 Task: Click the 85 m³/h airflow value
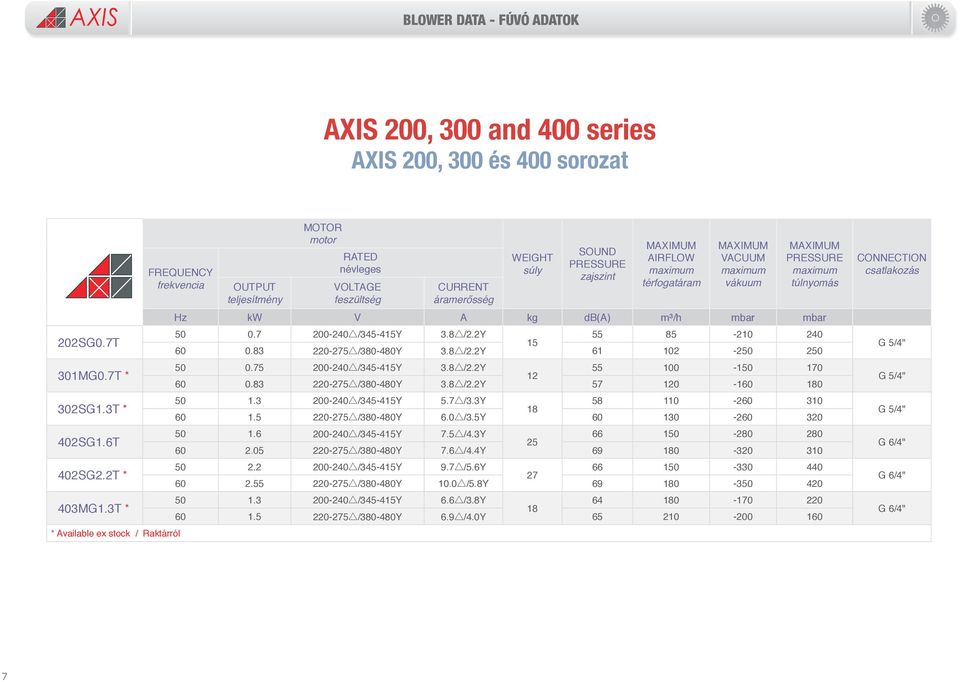tap(671, 334)
